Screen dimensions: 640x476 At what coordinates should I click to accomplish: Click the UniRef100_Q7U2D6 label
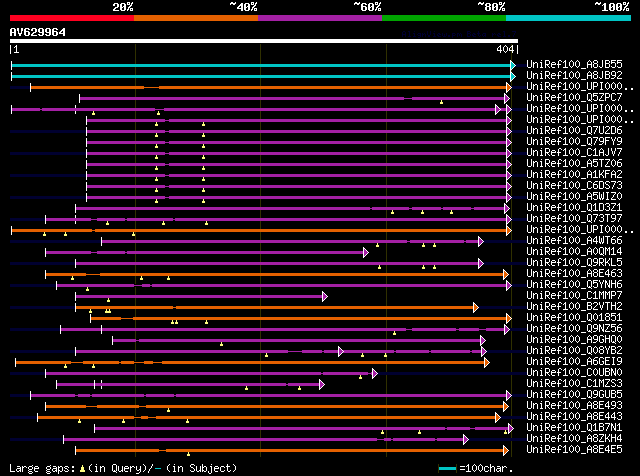click(574, 131)
